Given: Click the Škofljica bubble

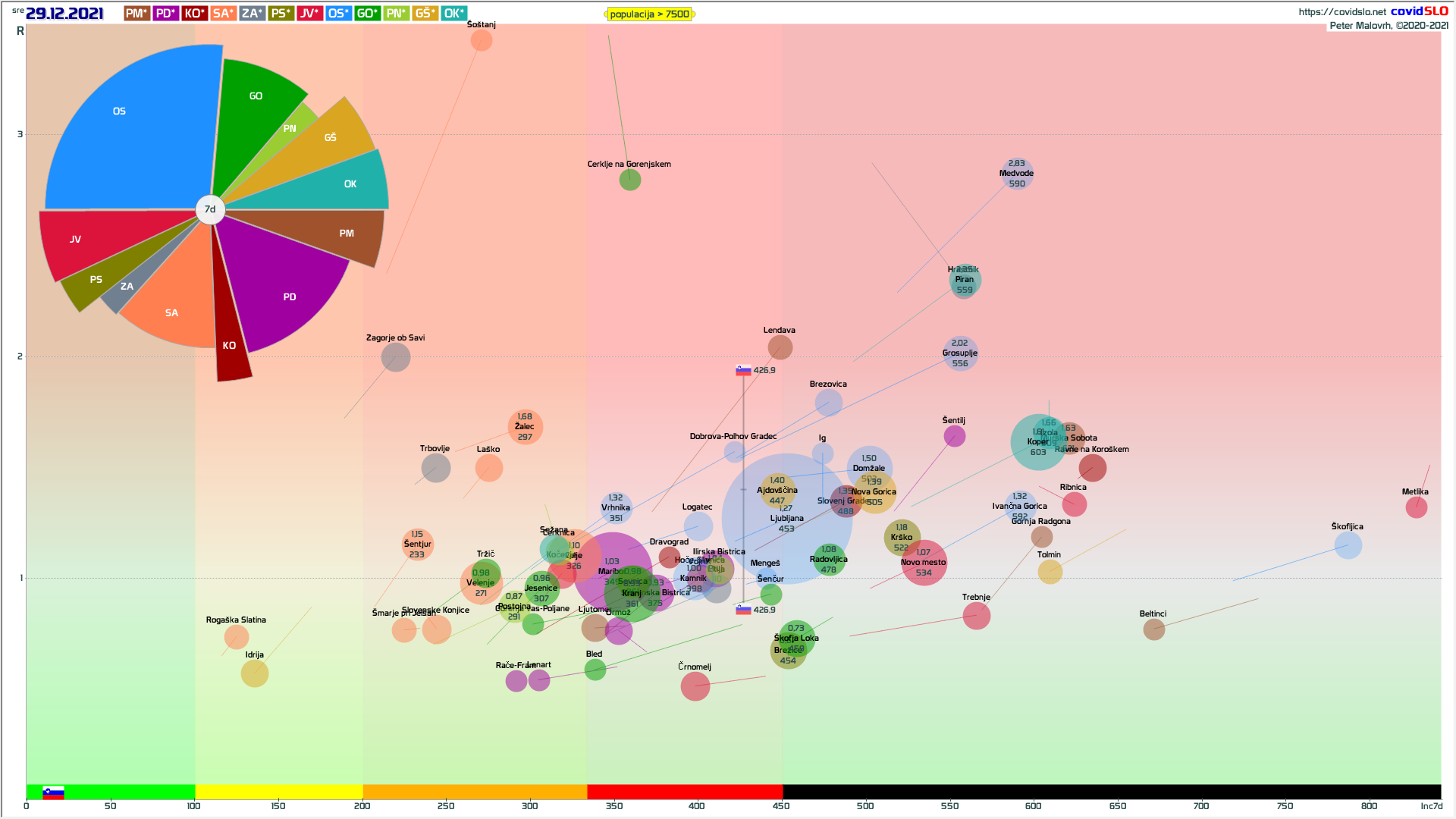Looking at the screenshot, I should tap(1348, 545).
